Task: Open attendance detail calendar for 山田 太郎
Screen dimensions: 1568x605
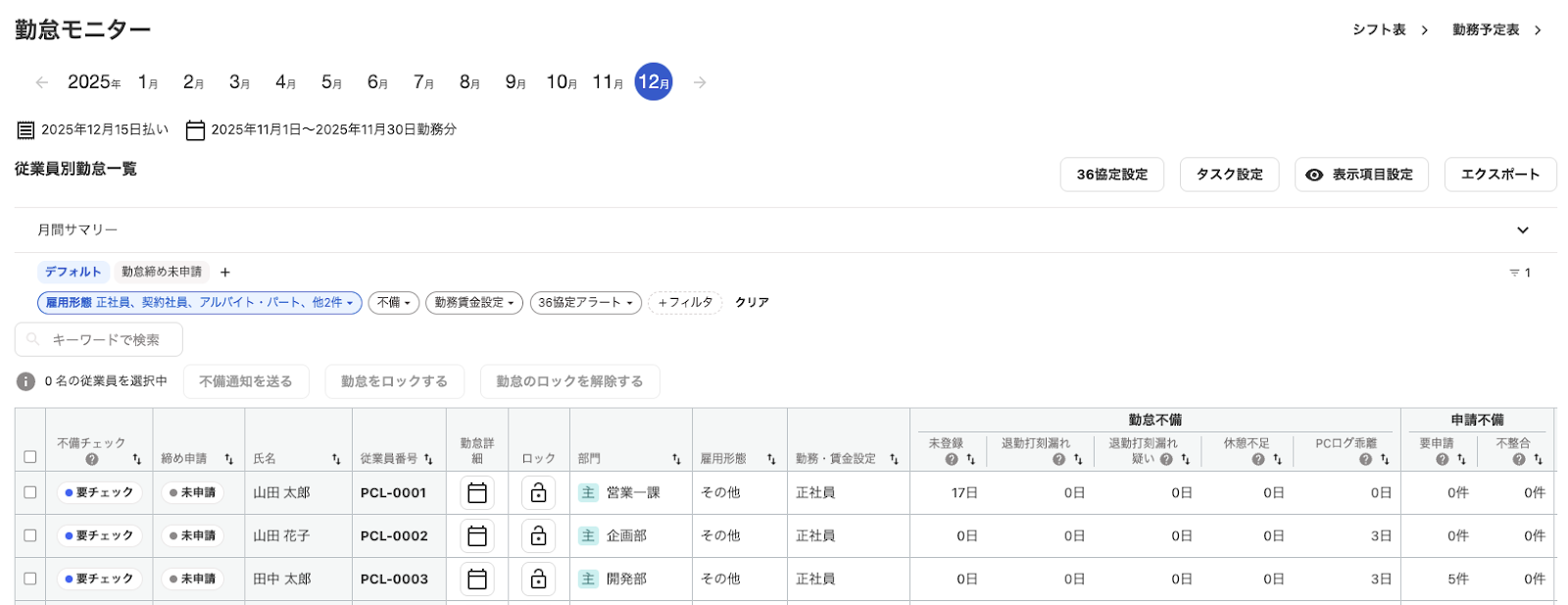Action: (x=477, y=492)
